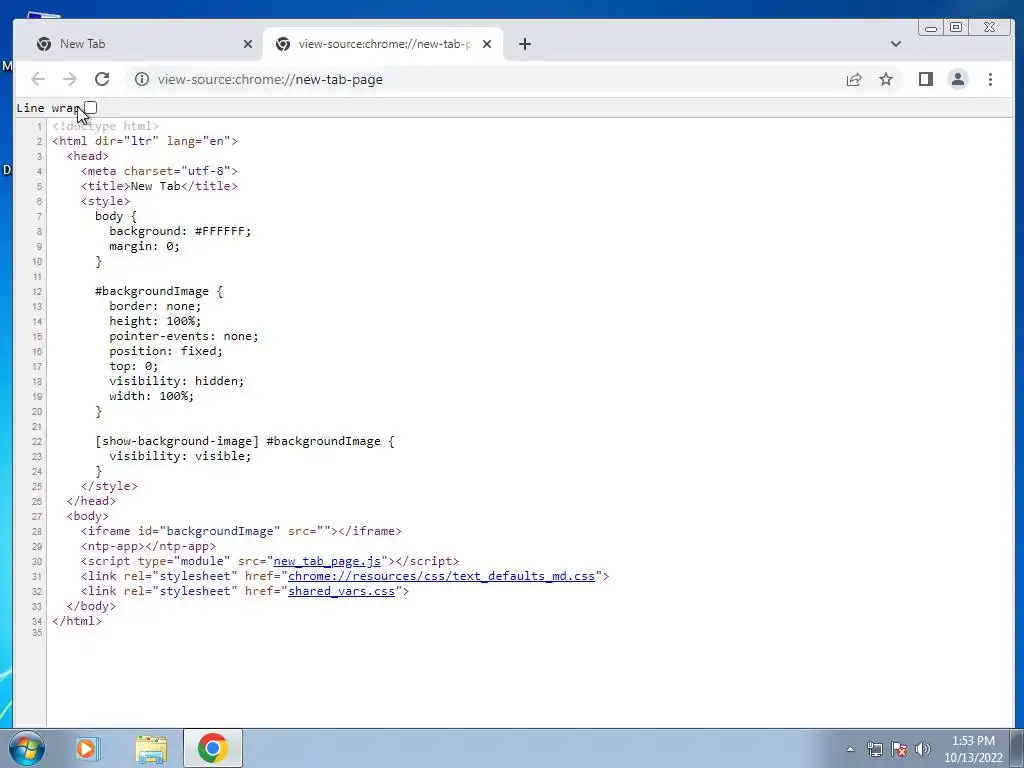This screenshot has width=1024, height=768.
Task: Click the Show desktop button
Action: (1017, 748)
